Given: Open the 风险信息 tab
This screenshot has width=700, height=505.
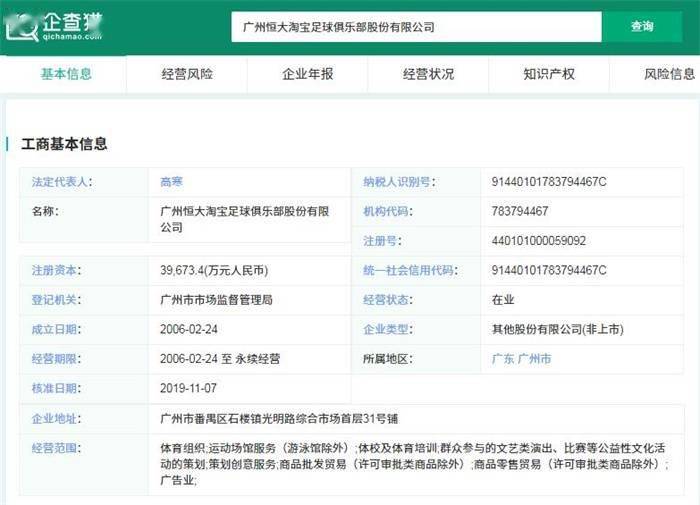Looking at the screenshot, I should [x=670, y=74].
